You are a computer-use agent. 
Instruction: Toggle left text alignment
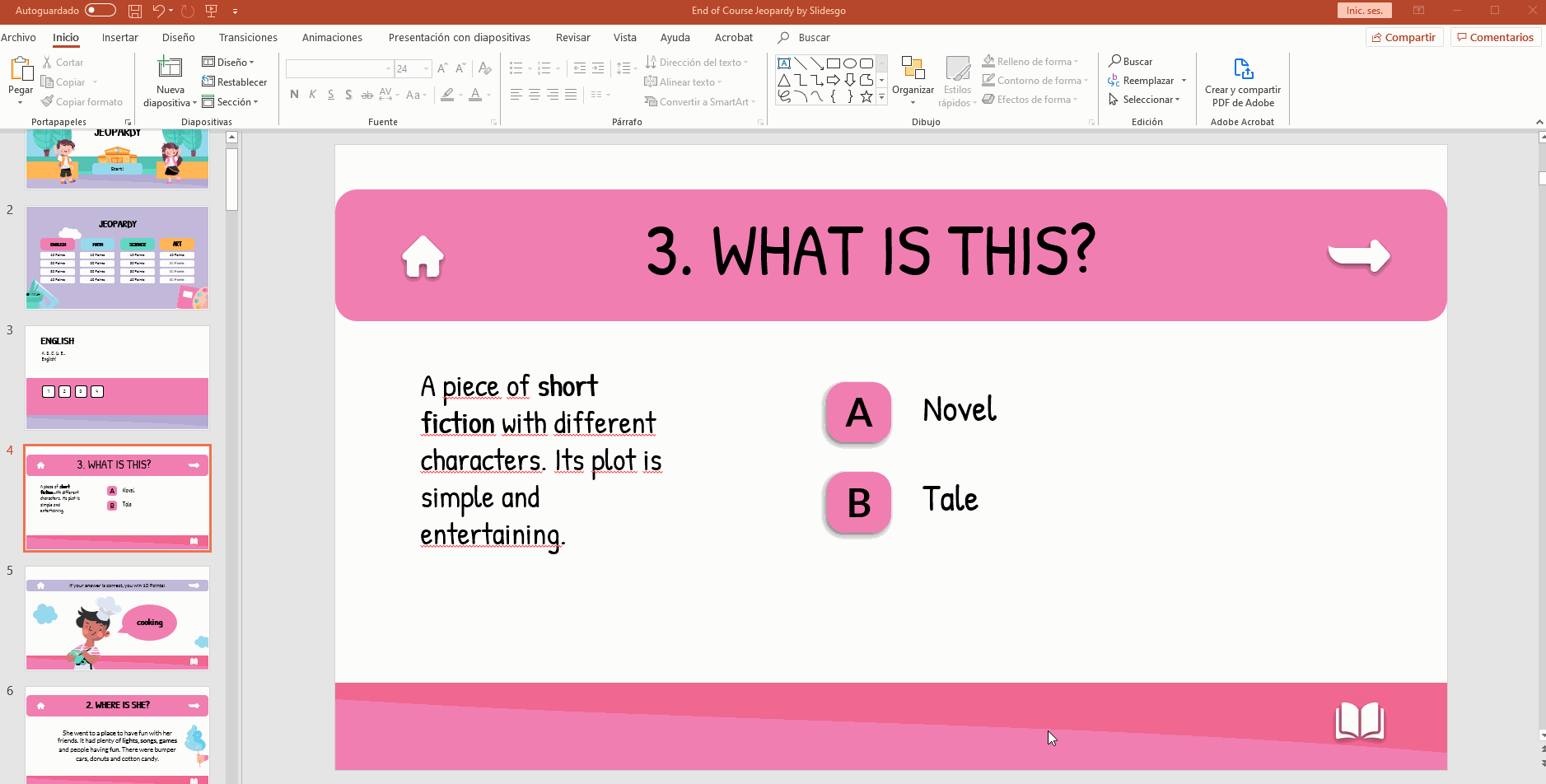click(x=516, y=95)
